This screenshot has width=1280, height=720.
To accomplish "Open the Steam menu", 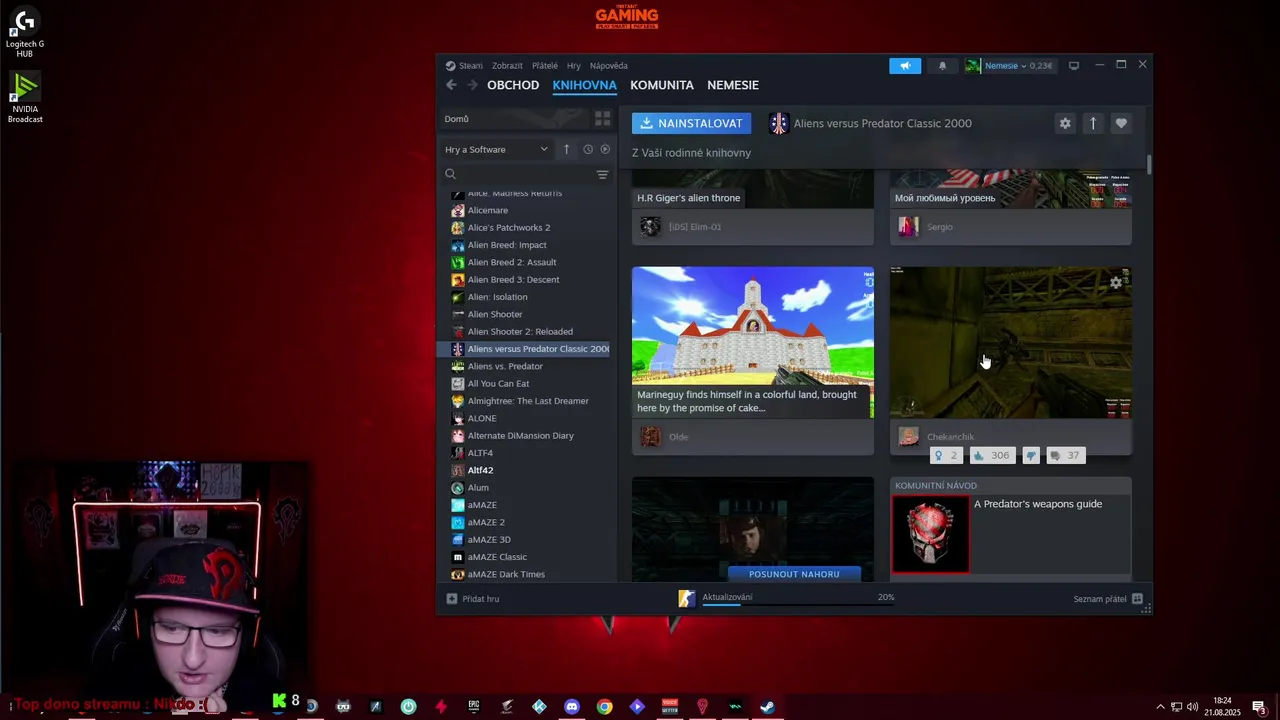I will 464,66.
